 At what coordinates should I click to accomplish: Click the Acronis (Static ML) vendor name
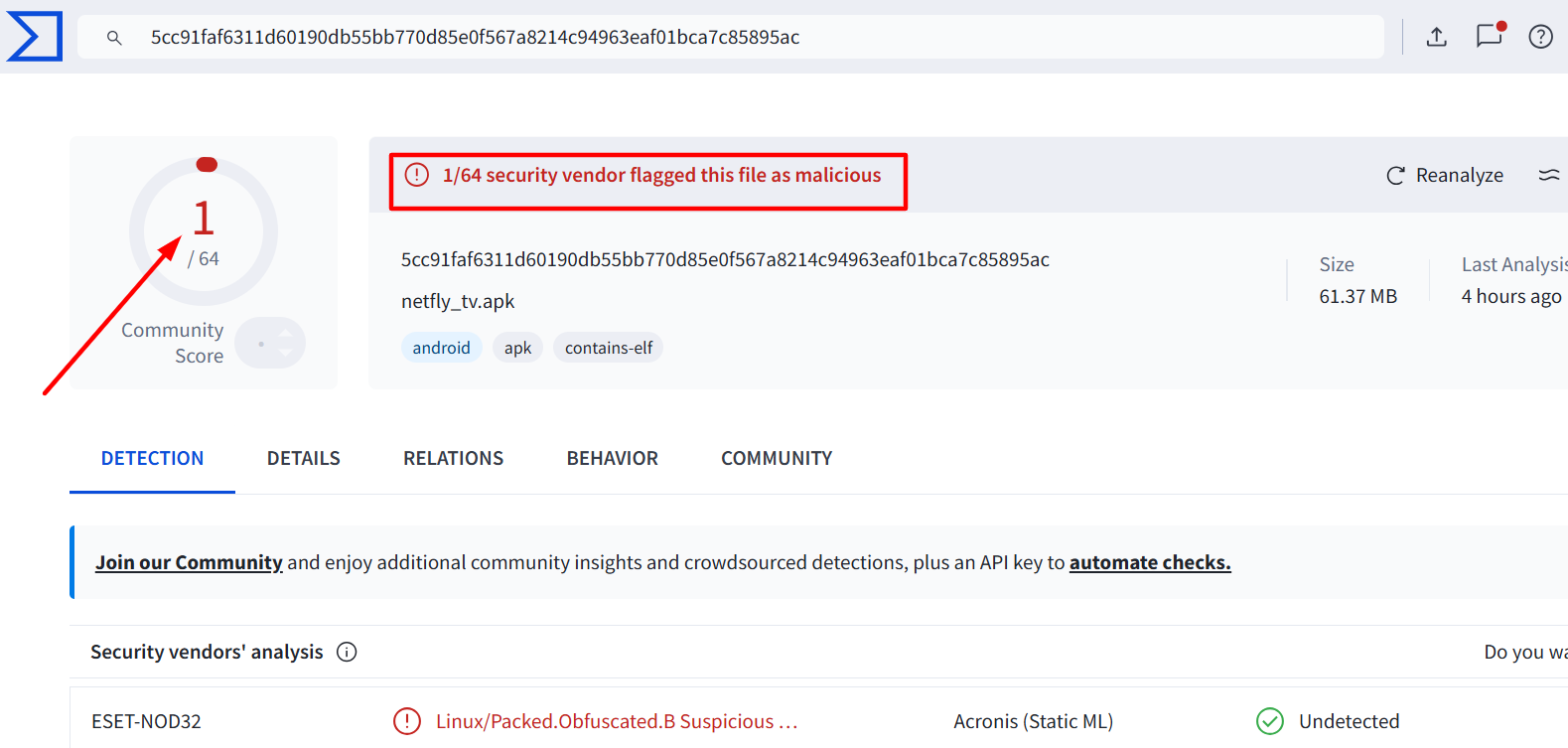pos(1033,721)
